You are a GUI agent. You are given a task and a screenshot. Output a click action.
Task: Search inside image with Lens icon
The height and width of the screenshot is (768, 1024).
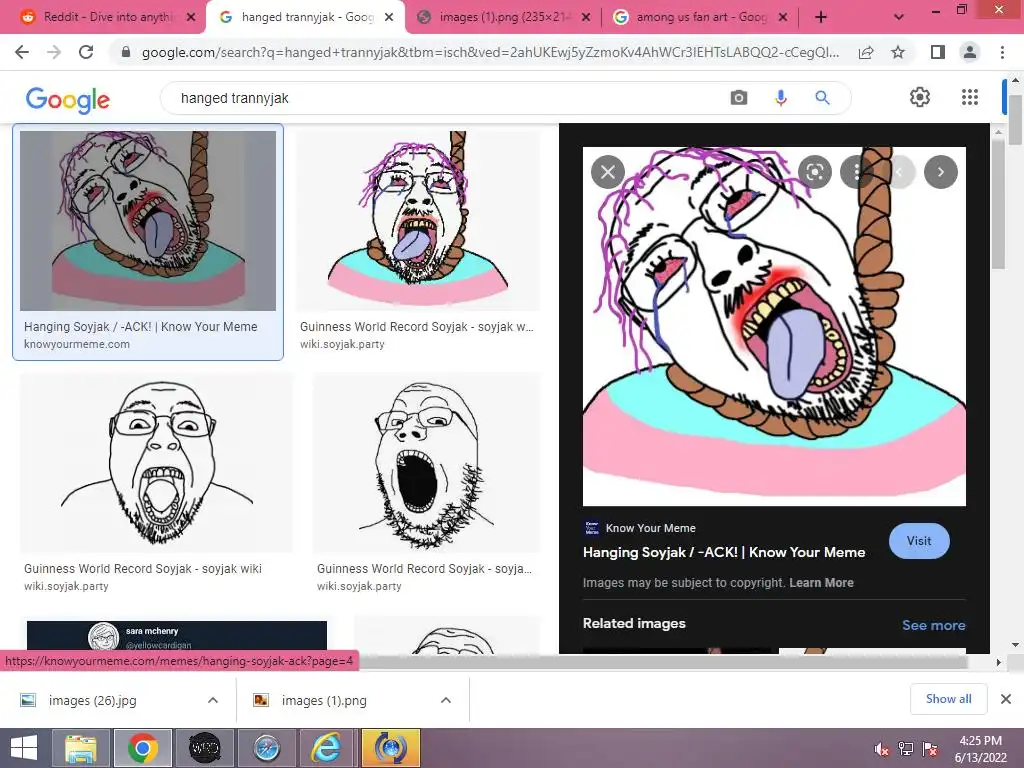[x=814, y=172]
